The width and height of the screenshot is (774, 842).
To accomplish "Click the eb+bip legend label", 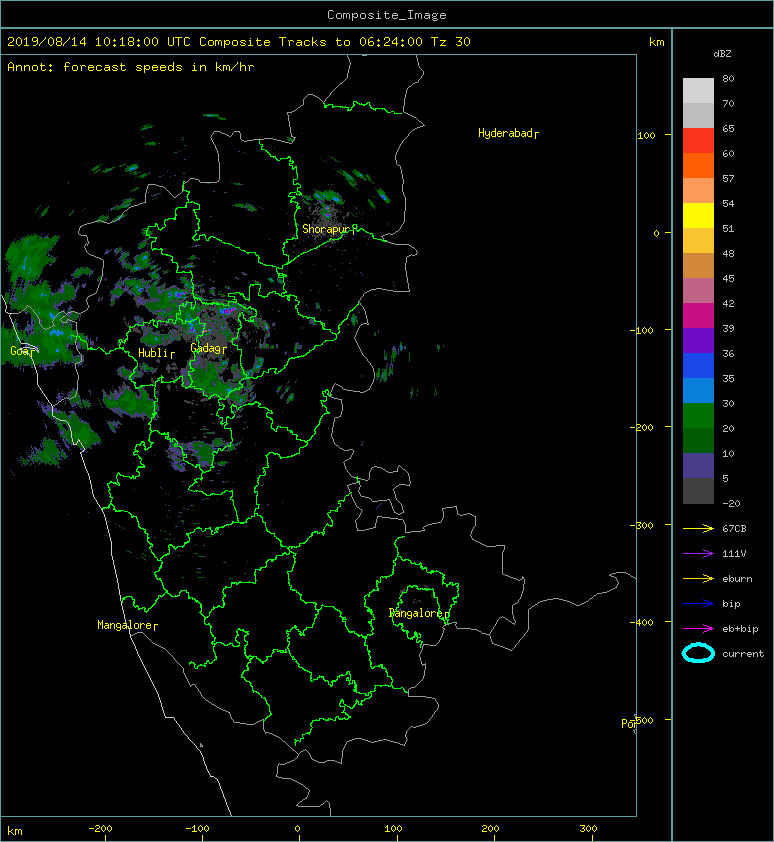I will click(740, 629).
